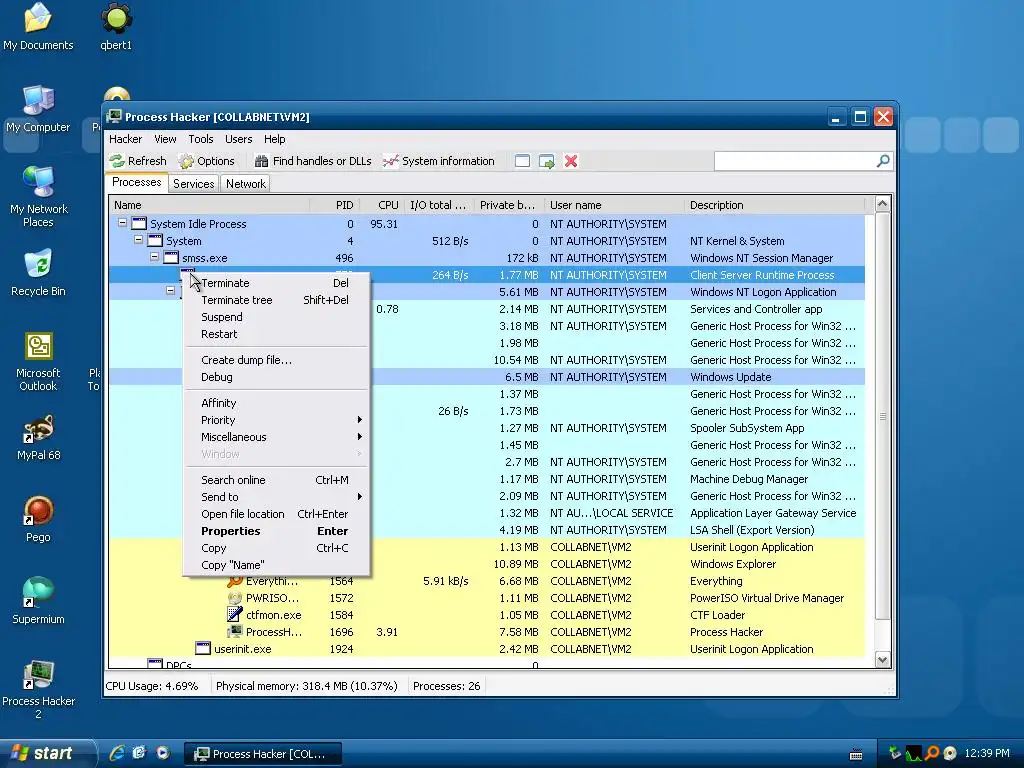Open the Users menu

(x=238, y=139)
